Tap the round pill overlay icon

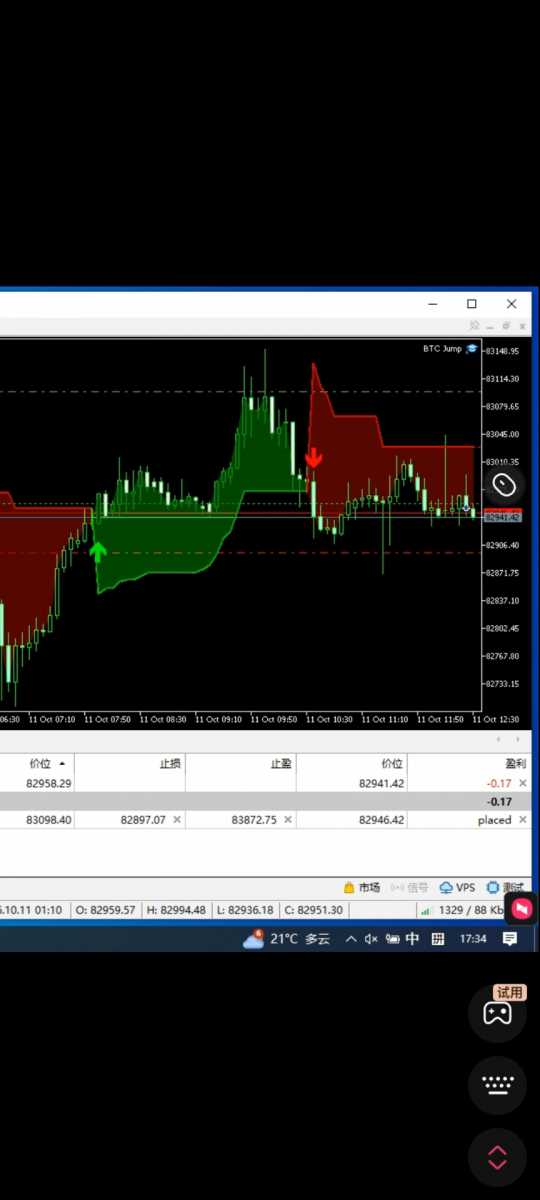point(504,485)
